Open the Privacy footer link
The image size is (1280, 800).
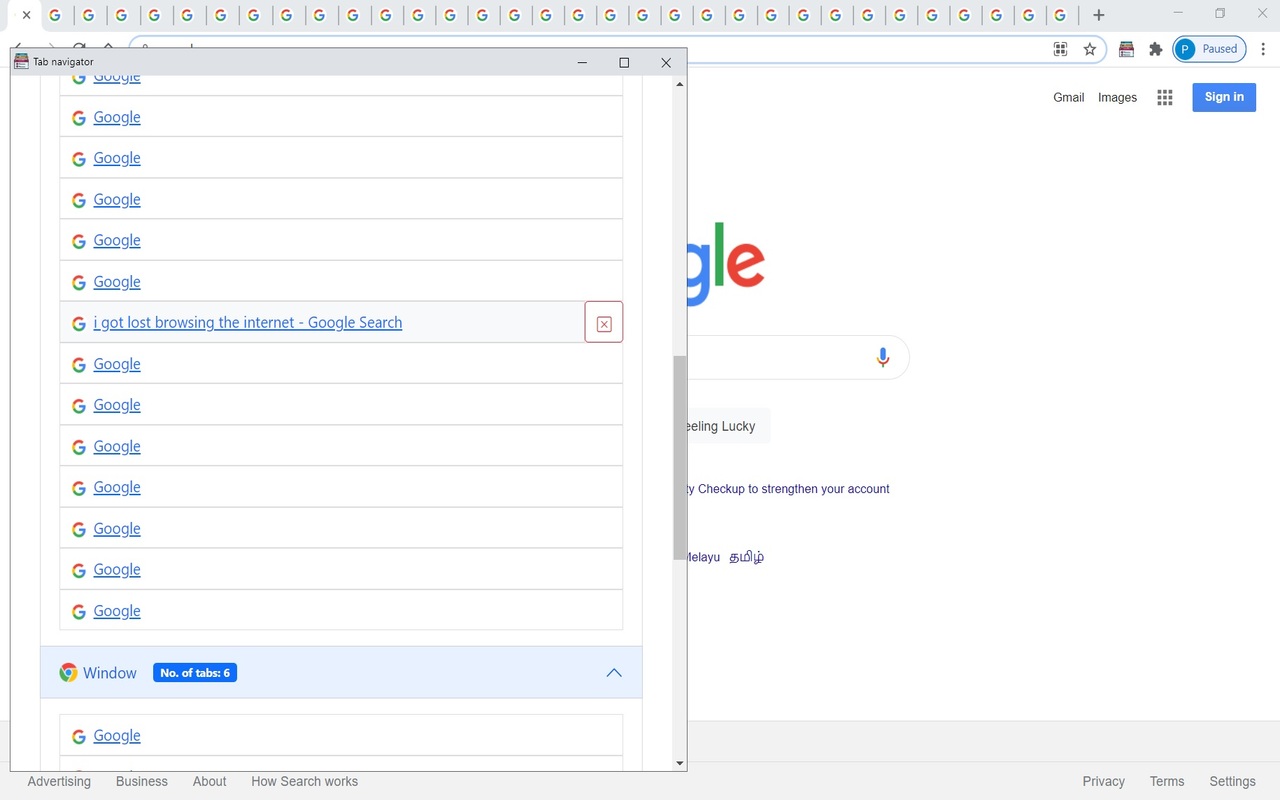coord(1104,782)
